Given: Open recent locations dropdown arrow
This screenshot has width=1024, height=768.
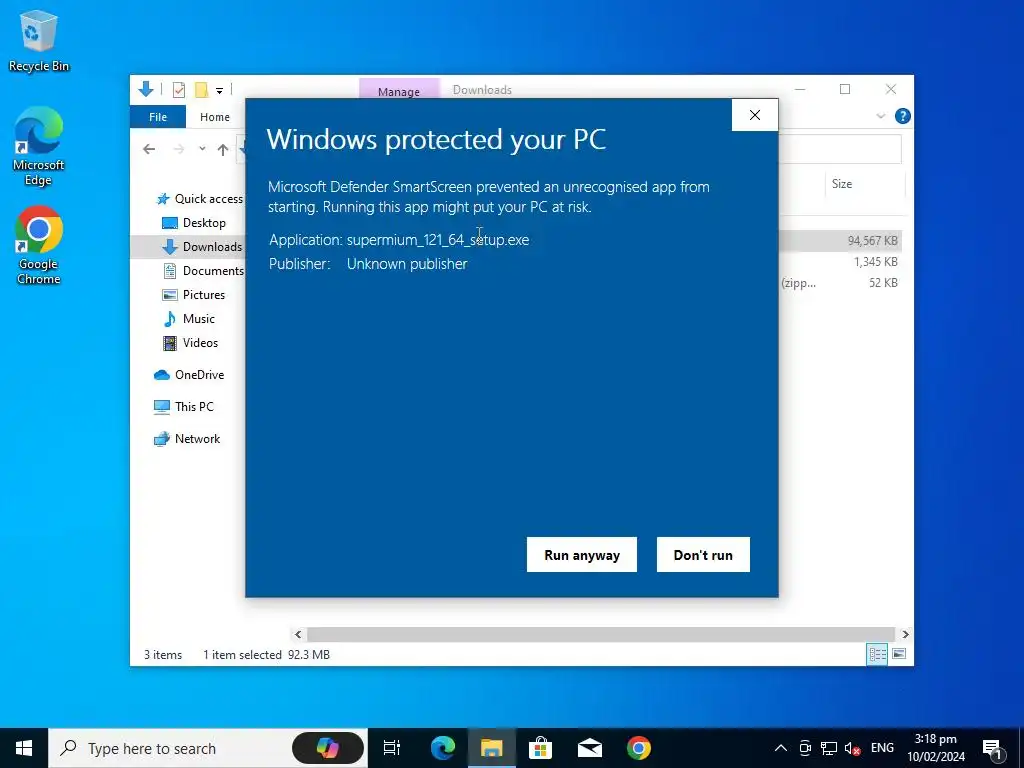Looking at the screenshot, I should click(x=202, y=149).
